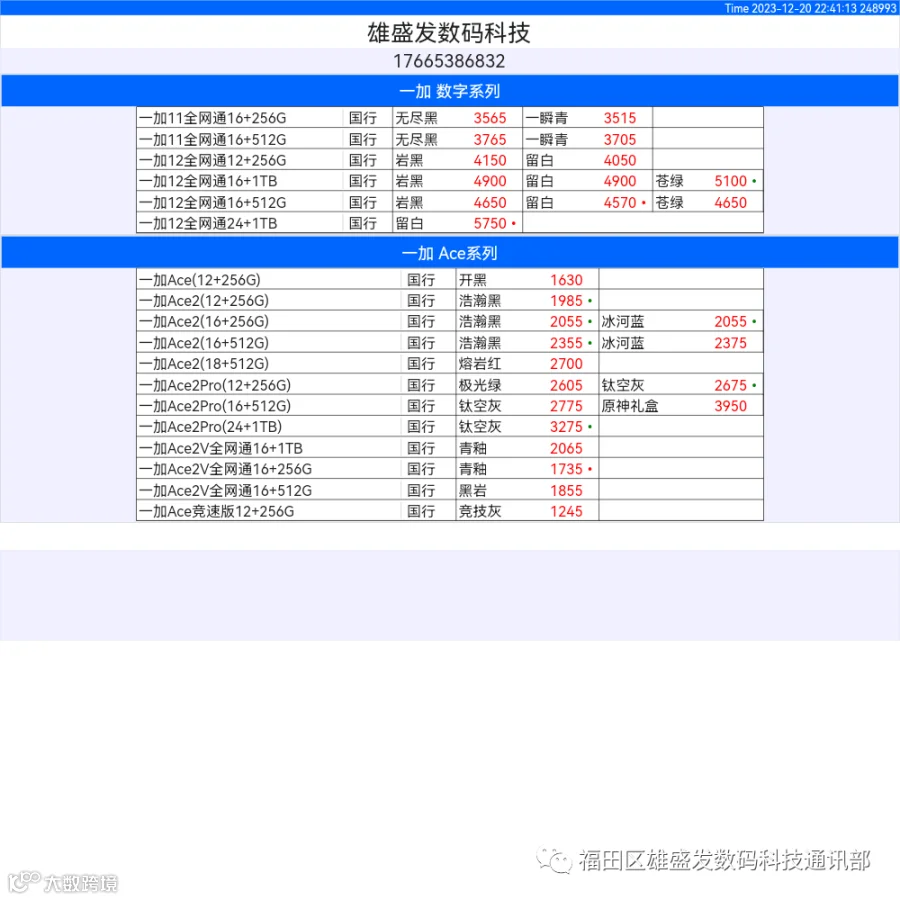Viewport: 900px width, 900px height.
Task: Click "冰河蓝" in the Ace2(16+256G) row
Action: (x=623, y=321)
